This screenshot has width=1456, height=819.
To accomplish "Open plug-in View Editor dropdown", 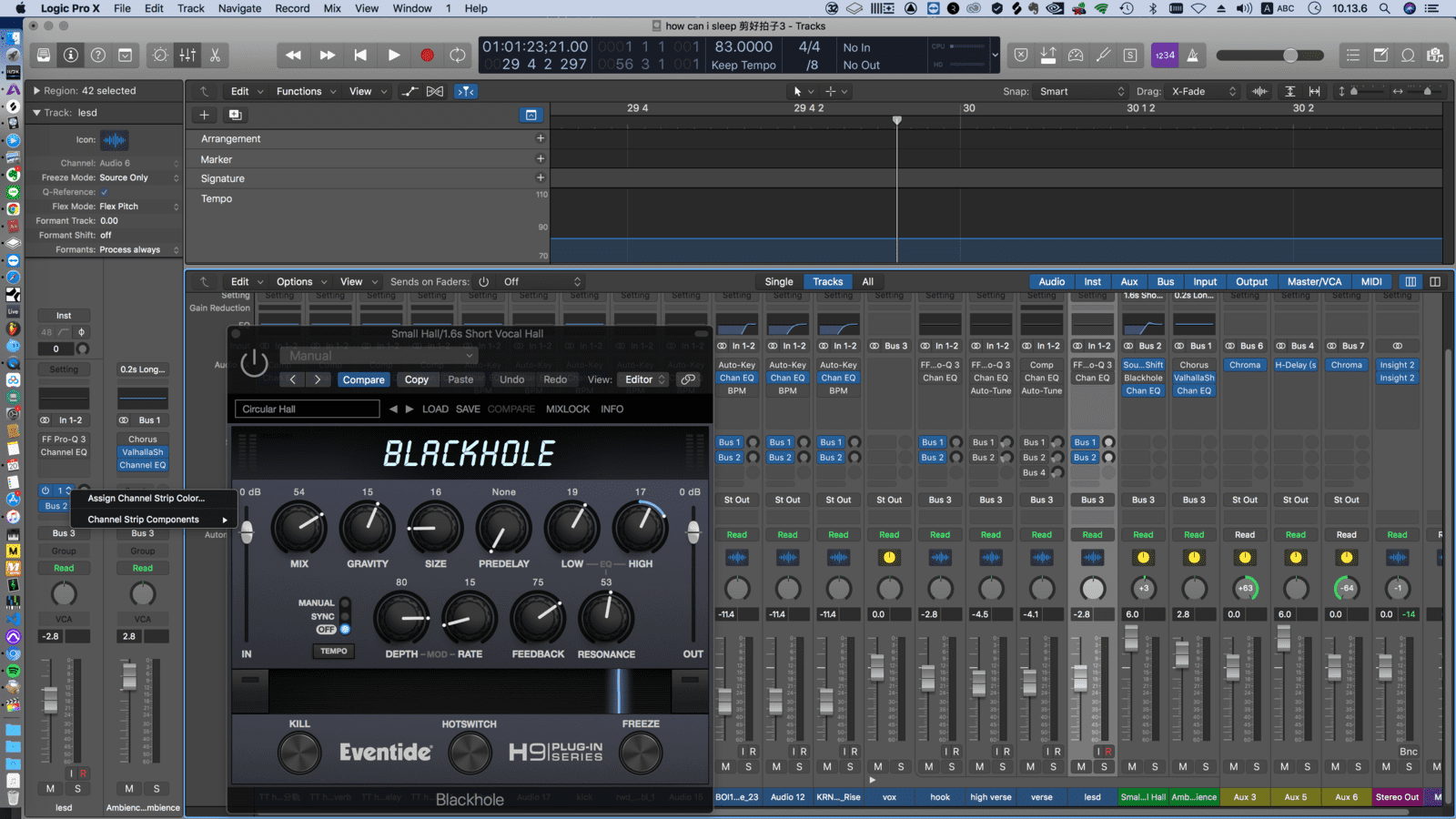I will 644,379.
